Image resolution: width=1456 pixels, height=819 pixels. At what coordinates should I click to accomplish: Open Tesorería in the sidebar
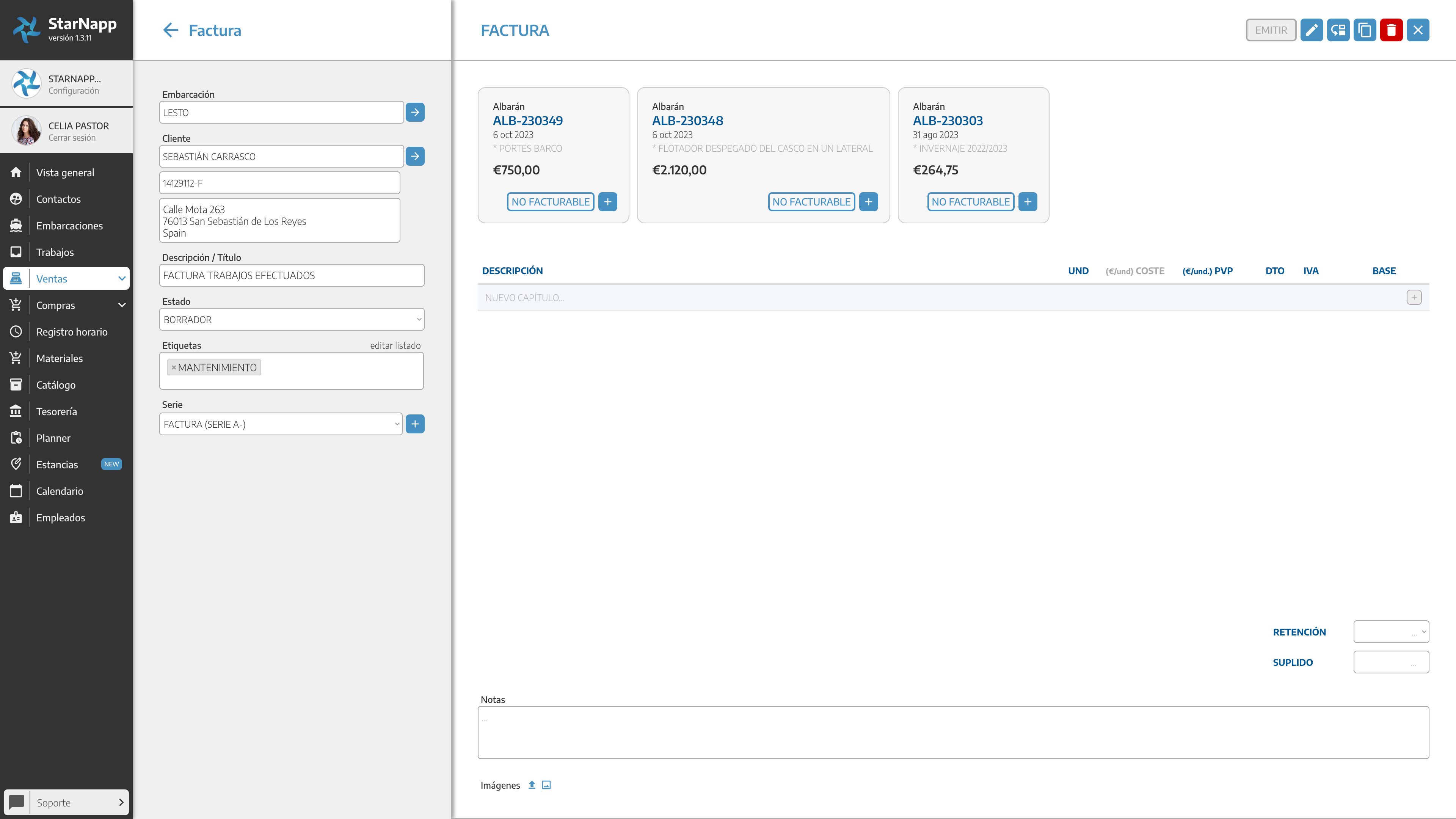click(x=56, y=411)
